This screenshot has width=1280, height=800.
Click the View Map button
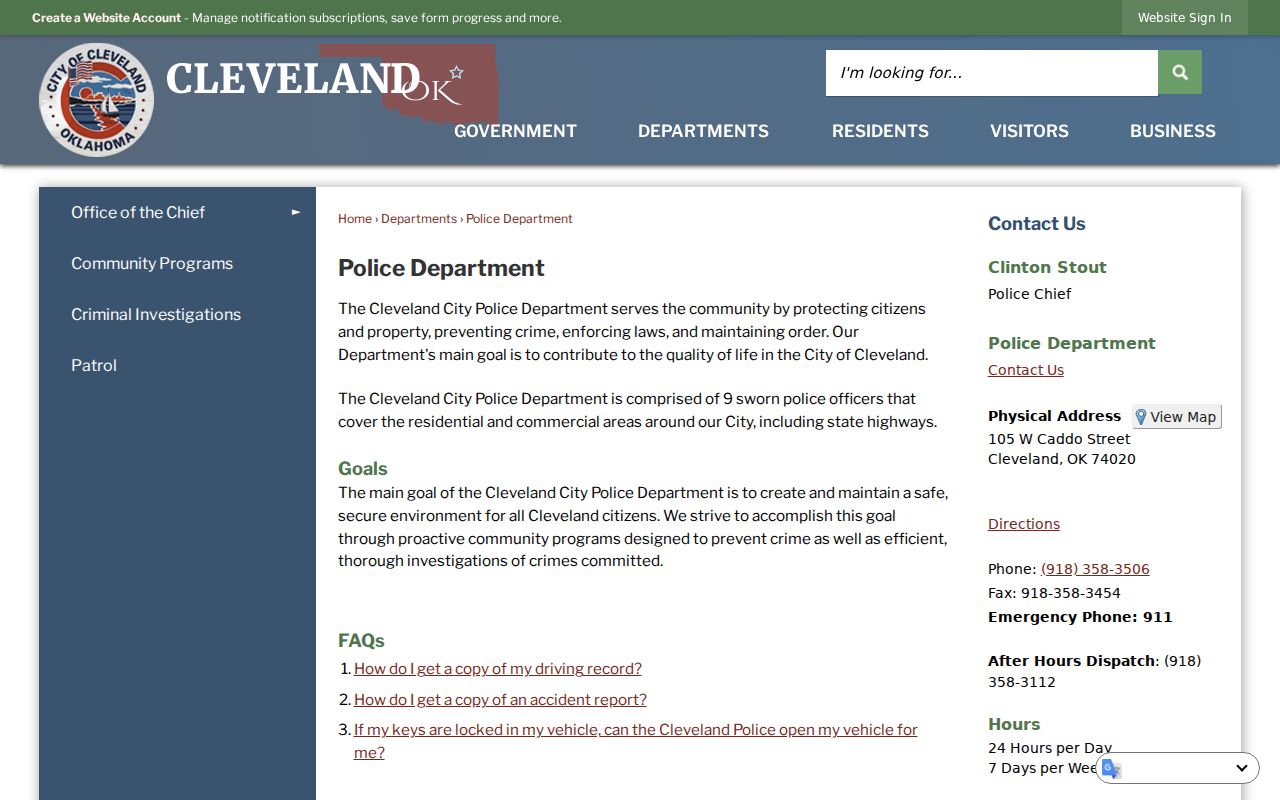pos(1176,417)
